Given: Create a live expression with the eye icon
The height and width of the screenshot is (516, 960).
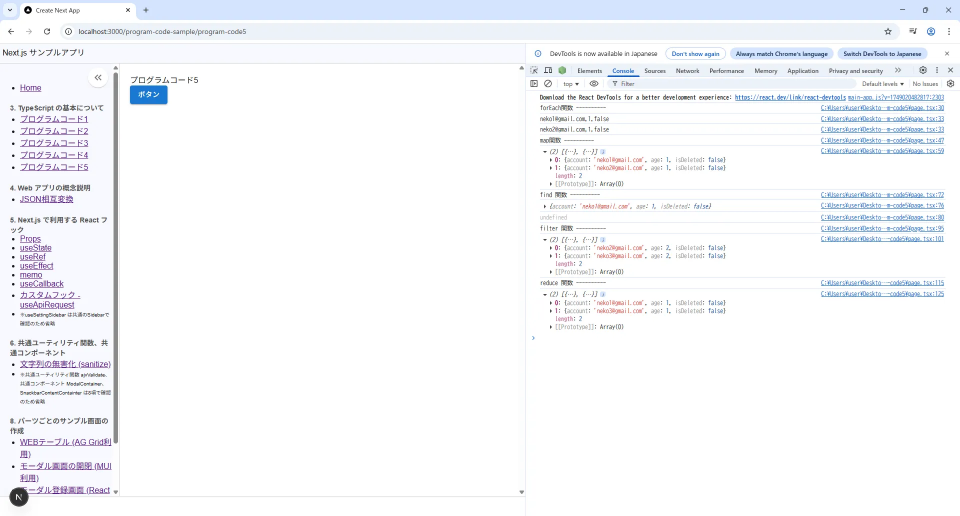Looking at the screenshot, I should [x=594, y=84].
